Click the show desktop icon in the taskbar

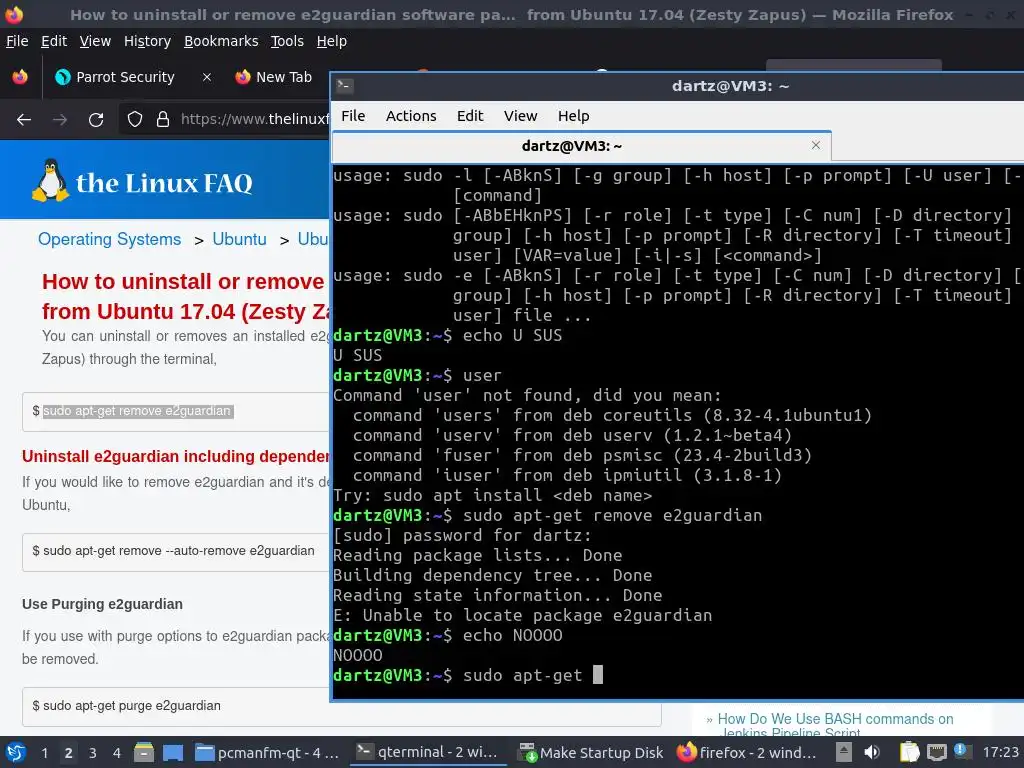(x=172, y=752)
